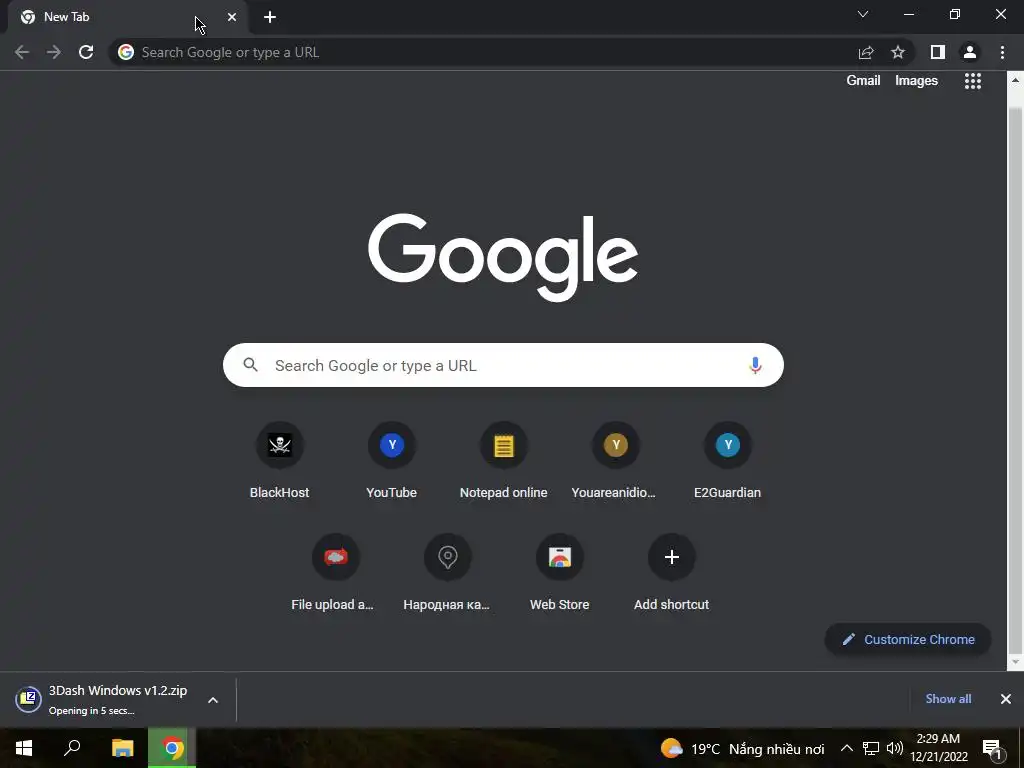Open the File upload a... shortcut
This screenshot has width=1024, height=768.
coord(336,573)
